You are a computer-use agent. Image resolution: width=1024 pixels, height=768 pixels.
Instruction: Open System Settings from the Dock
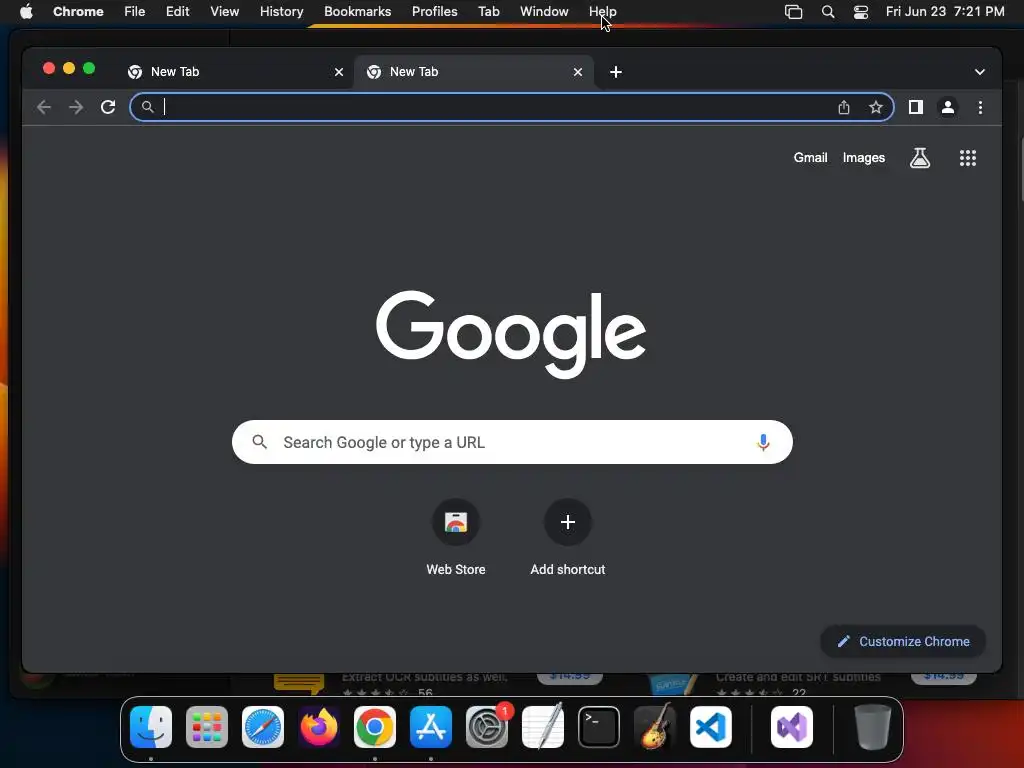click(487, 727)
